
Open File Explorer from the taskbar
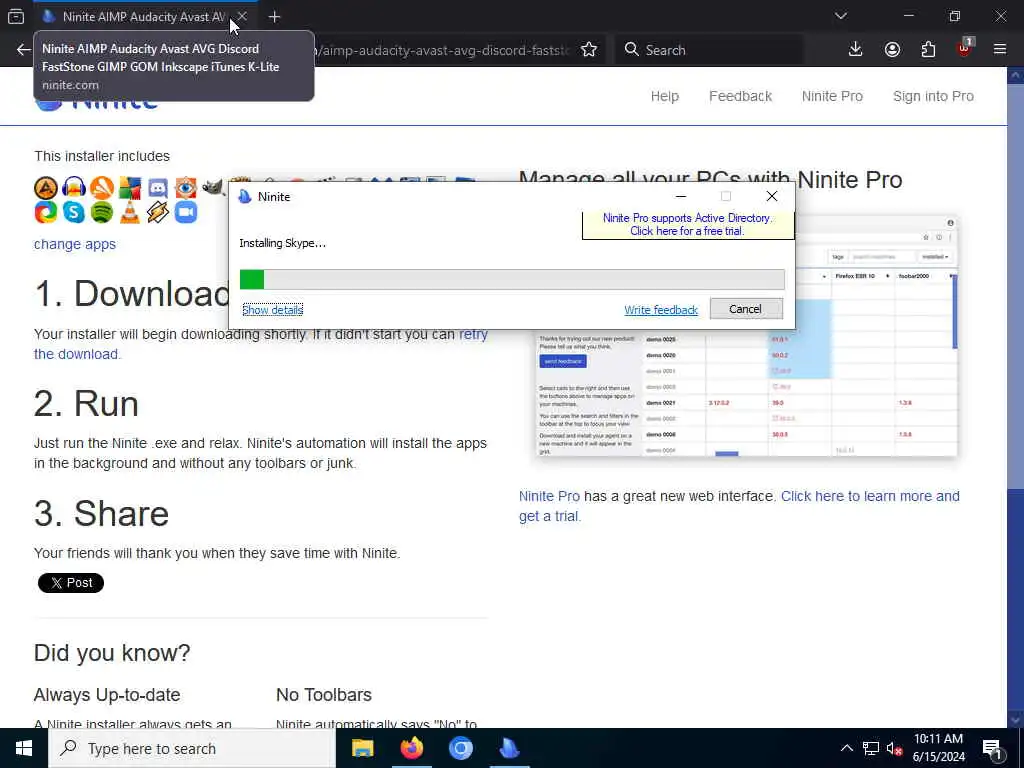point(362,748)
